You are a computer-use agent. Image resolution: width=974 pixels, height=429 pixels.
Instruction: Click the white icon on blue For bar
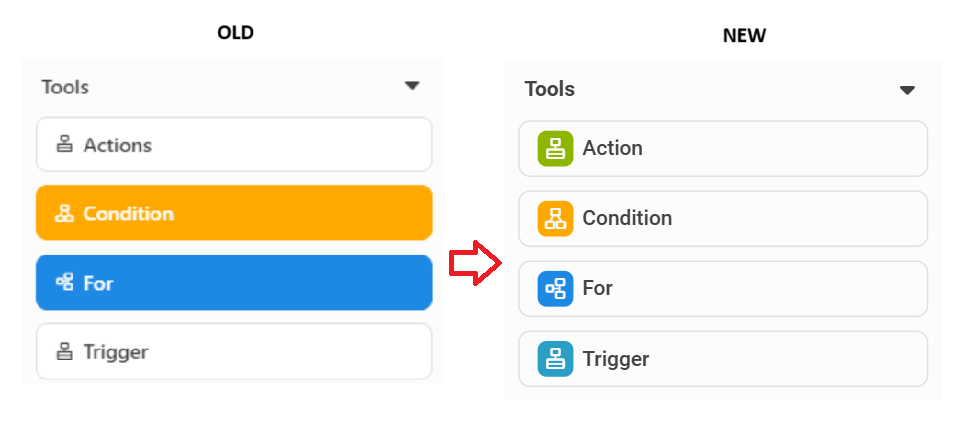(64, 283)
